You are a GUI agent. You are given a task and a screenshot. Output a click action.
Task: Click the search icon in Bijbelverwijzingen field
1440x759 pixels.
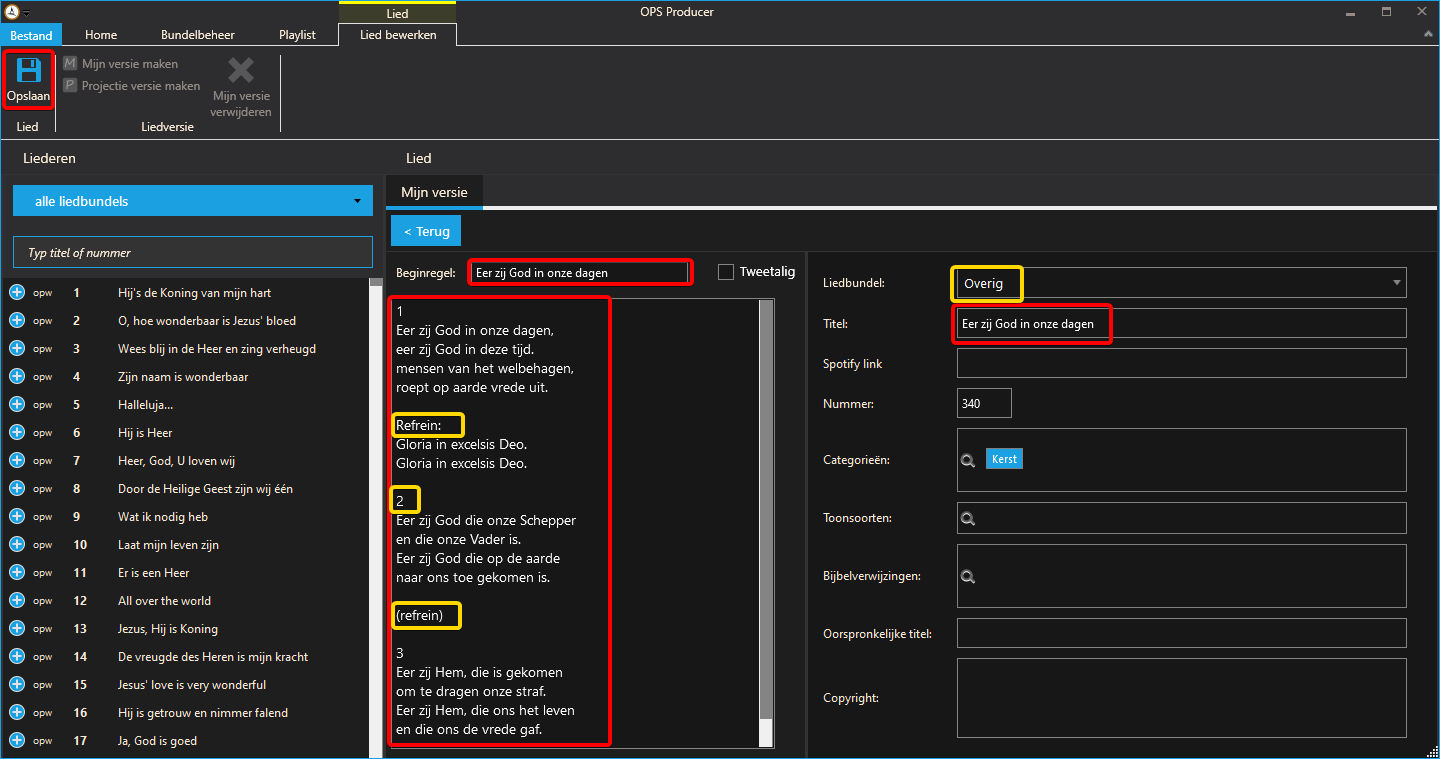968,576
